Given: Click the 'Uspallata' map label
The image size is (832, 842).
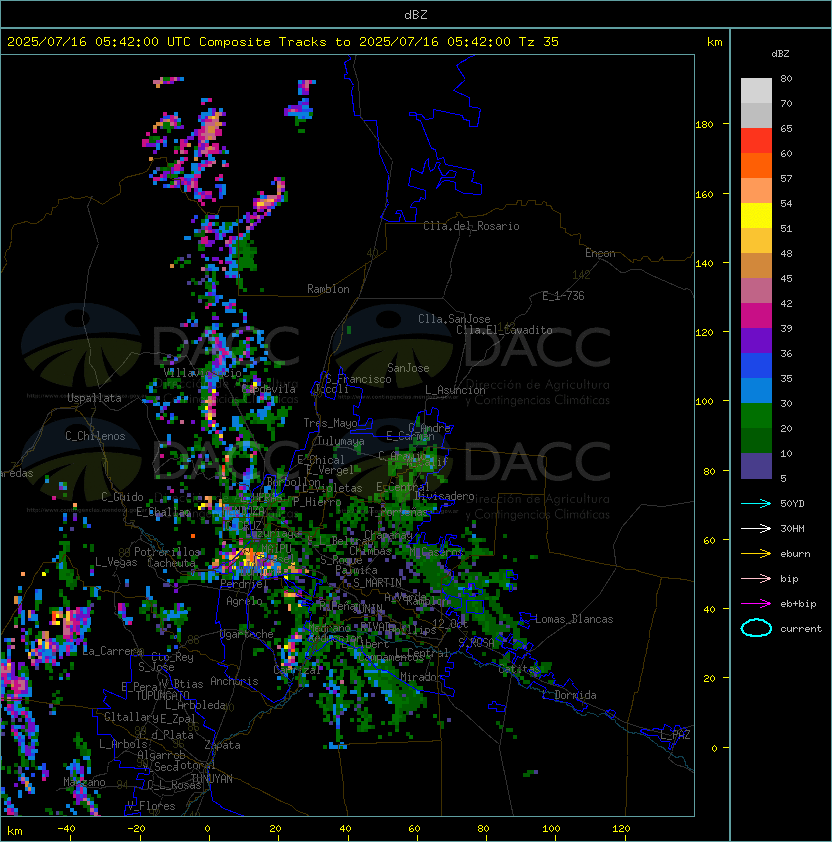Looking at the screenshot, I should click(x=94, y=398).
